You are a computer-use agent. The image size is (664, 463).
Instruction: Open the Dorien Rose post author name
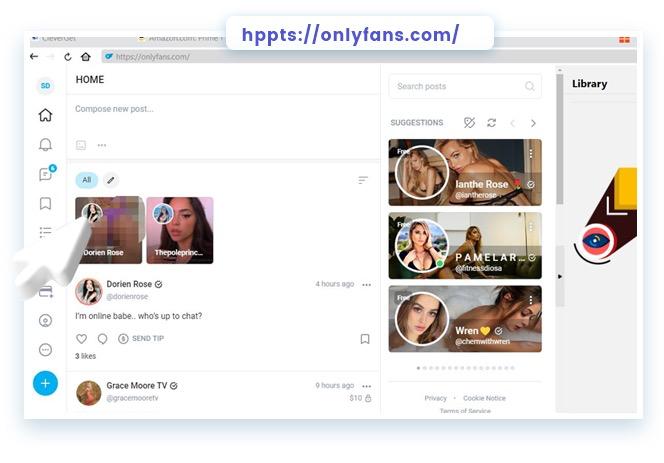129,284
